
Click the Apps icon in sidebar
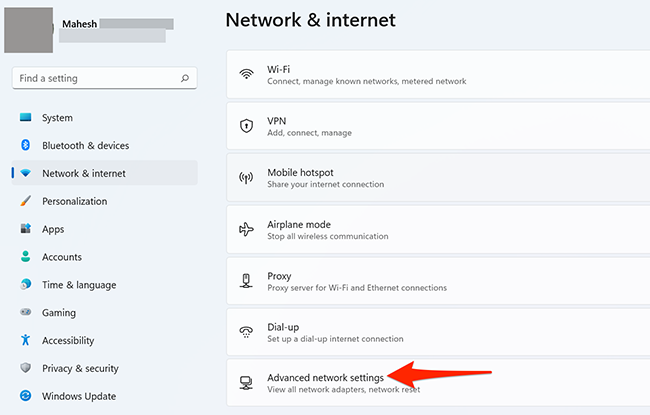tap(26, 228)
